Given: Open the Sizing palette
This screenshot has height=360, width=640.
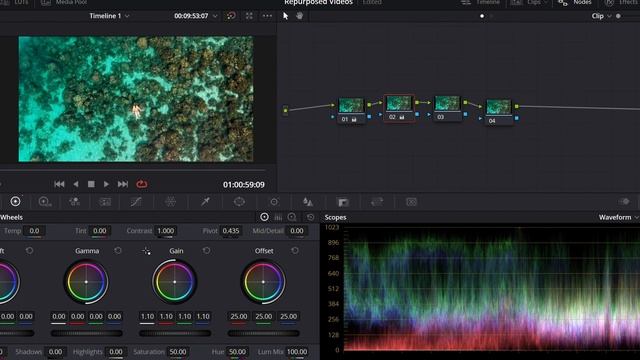Looking at the screenshot, I should pyautogui.click(x=377, y=202).
